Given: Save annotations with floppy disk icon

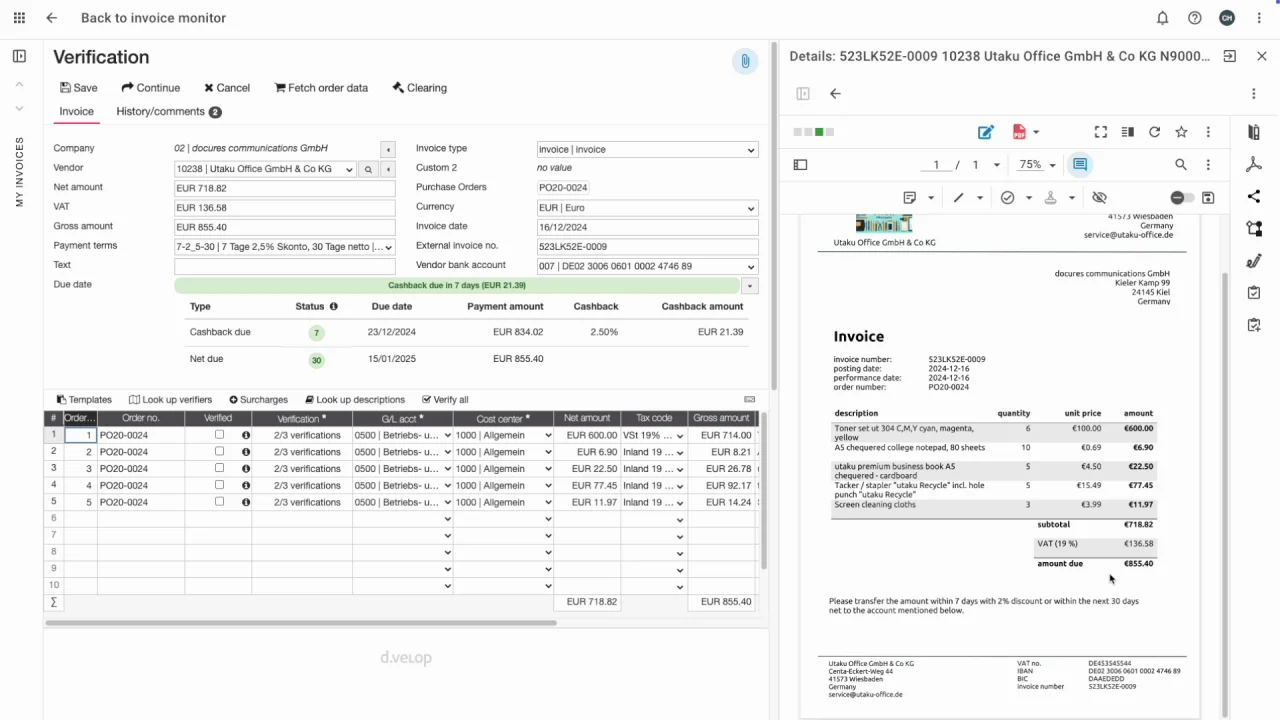Looking at the screenshot, I should point(1208,198).
